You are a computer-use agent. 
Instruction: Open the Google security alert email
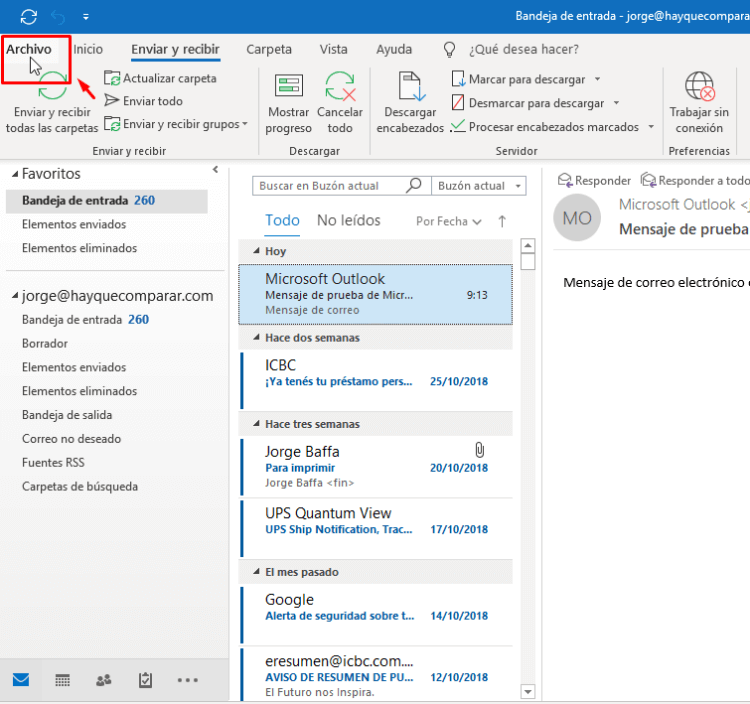376,615
